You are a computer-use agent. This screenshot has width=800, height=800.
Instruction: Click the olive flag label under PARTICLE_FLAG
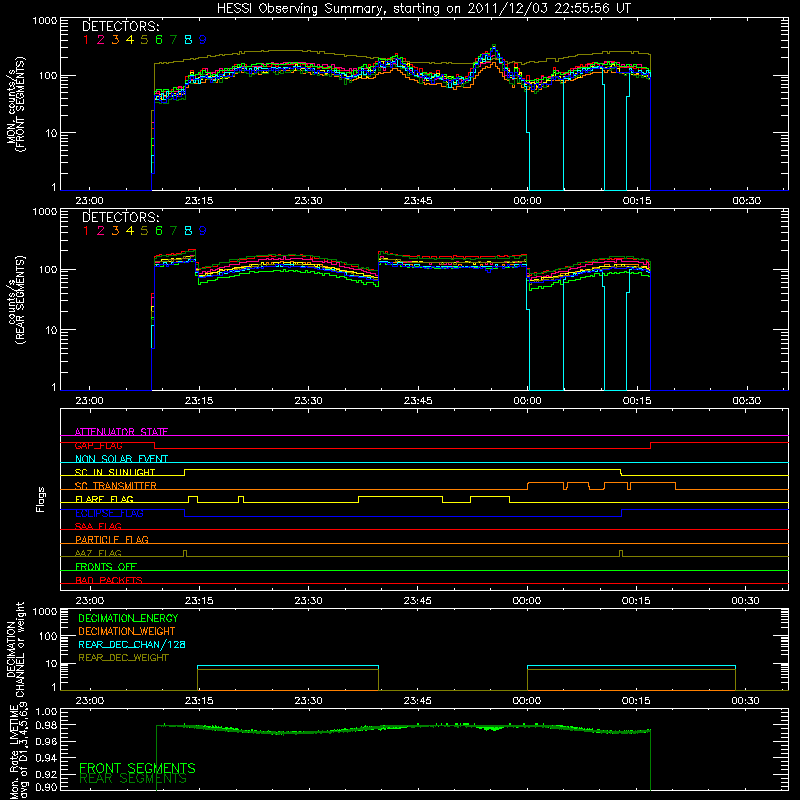point(98,553)
